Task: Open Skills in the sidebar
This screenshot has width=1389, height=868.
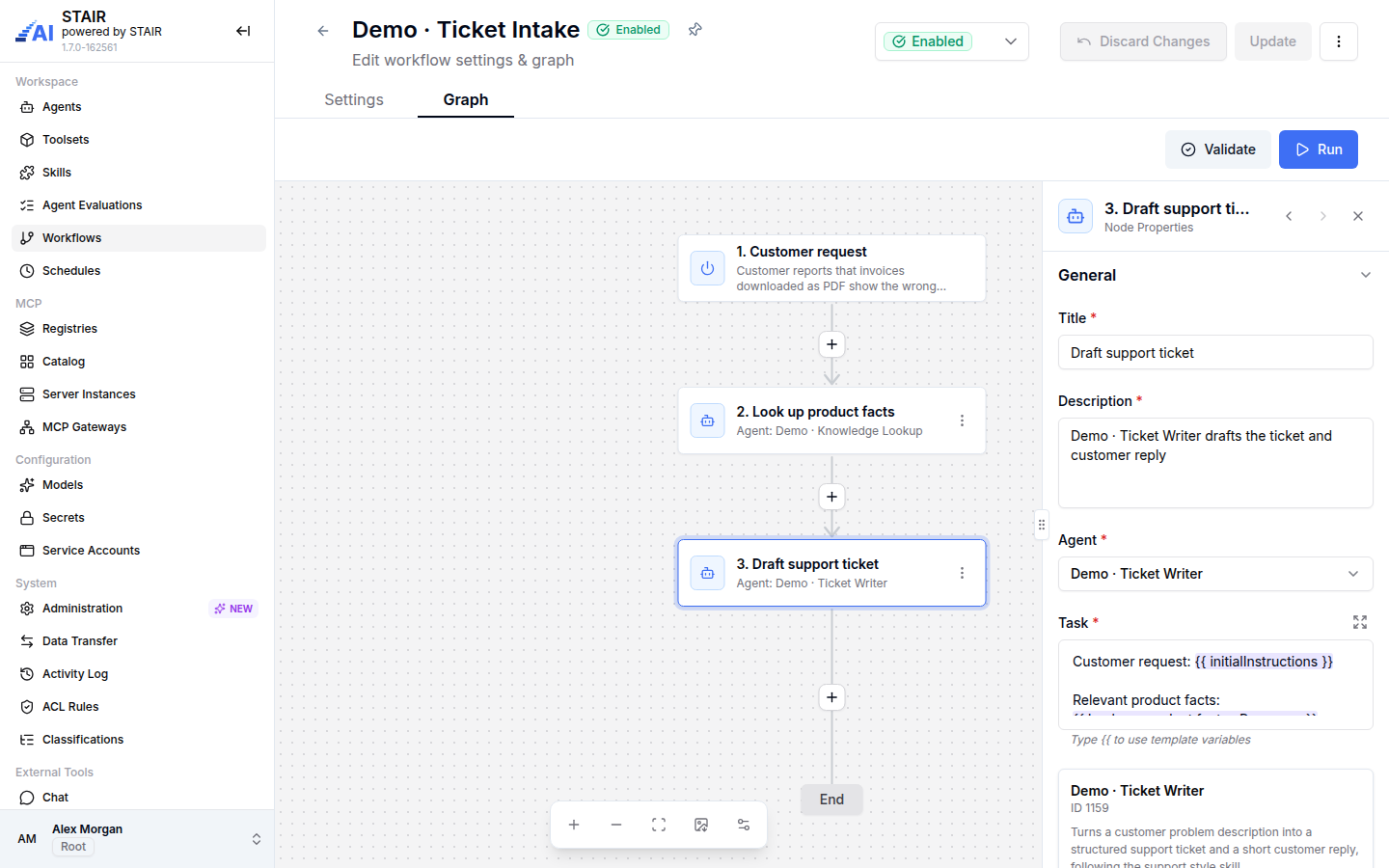Action: click(x=139, y=173)
